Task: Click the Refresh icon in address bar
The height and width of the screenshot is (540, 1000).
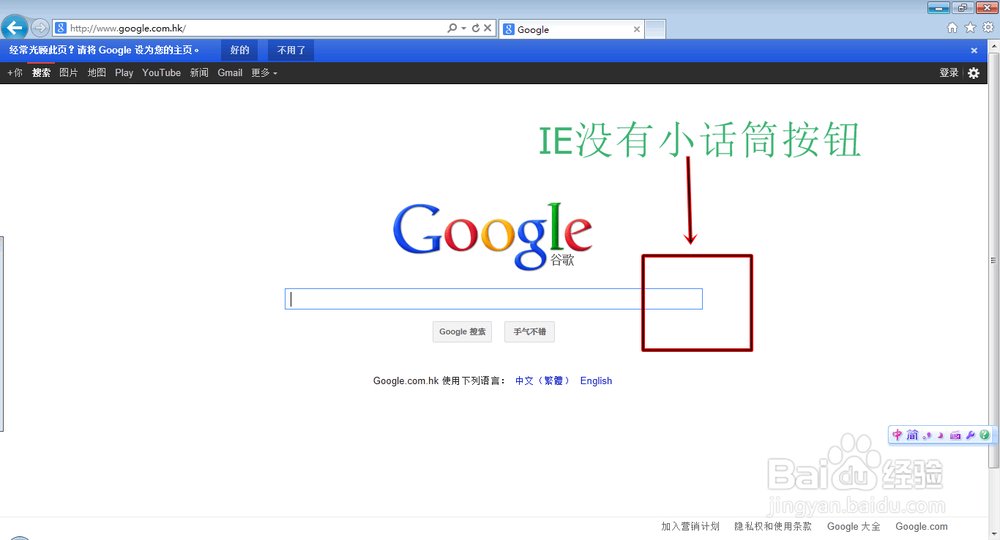Action: [476, 28]
